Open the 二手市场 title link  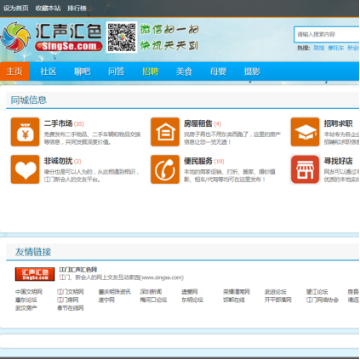[x=58, y=124]
